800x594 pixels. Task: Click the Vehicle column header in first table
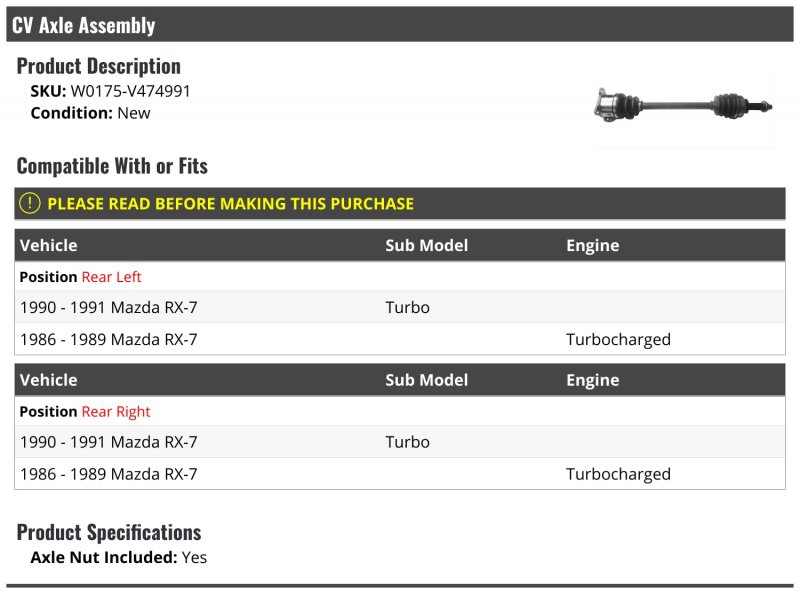click(x=48, y=245)
